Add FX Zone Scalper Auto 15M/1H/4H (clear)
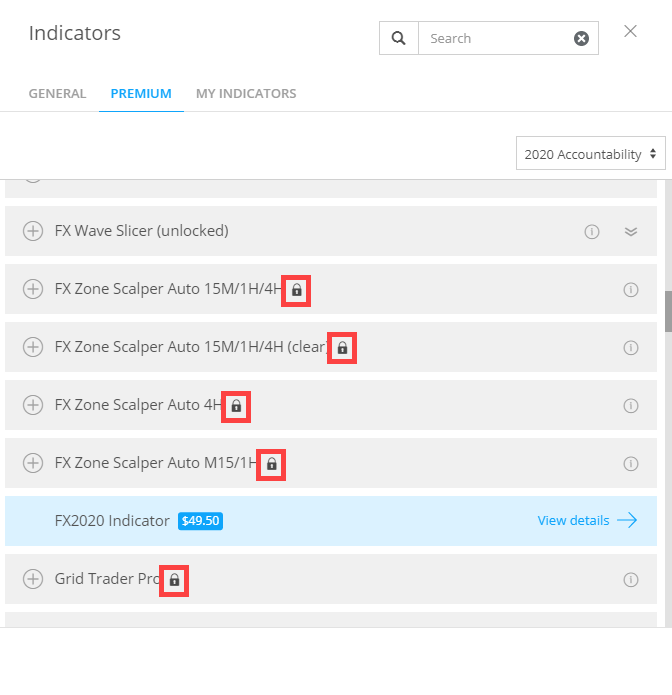The image size is (672, 695). pos(33,347)
